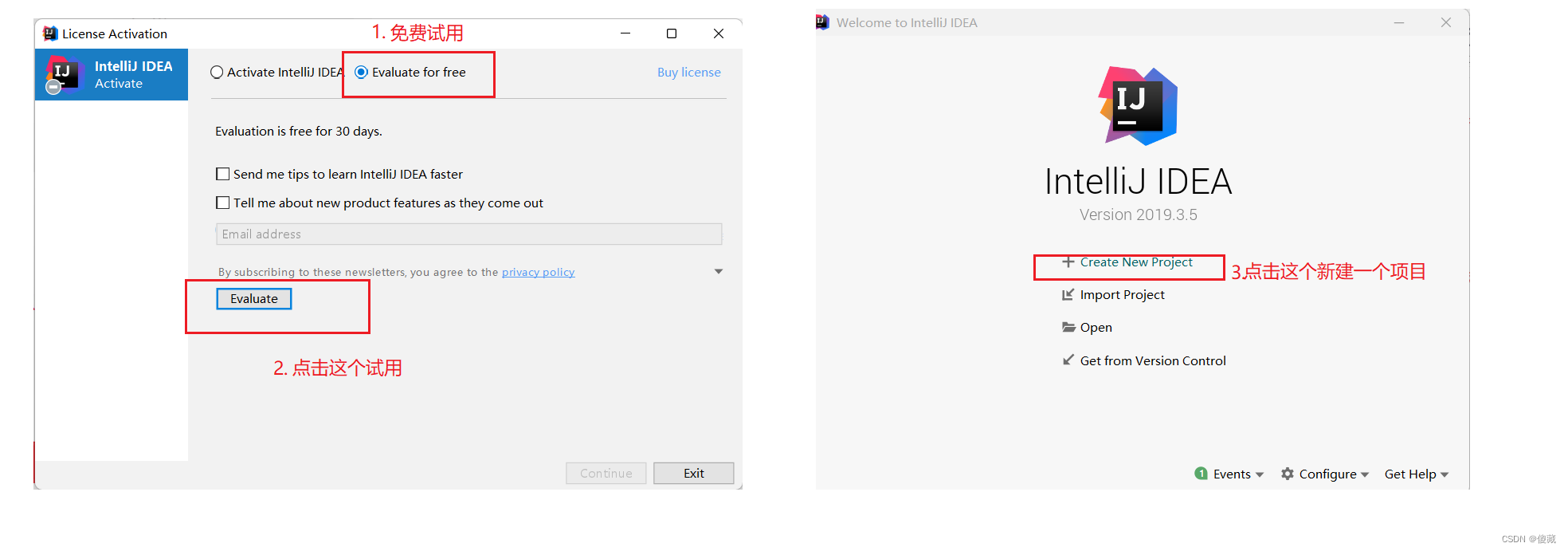Select the Evaluate for free radio button
Image resolution: width=1568 pixels, height=551 pixels.
point(361,73)
